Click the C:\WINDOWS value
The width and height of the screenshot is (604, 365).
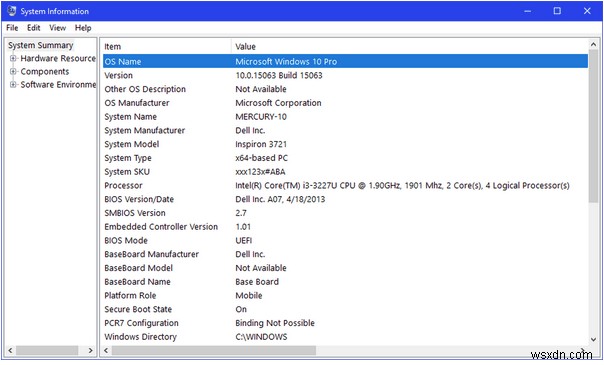coord(261,337)
